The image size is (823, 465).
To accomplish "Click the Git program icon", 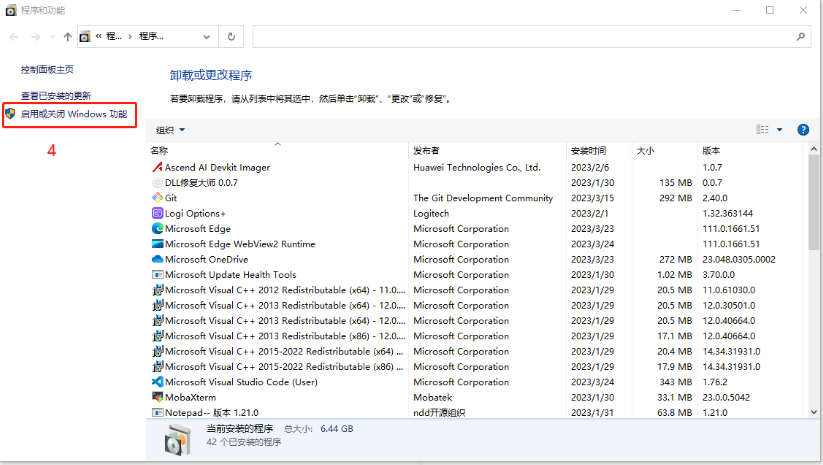I will tap(157, 198).
